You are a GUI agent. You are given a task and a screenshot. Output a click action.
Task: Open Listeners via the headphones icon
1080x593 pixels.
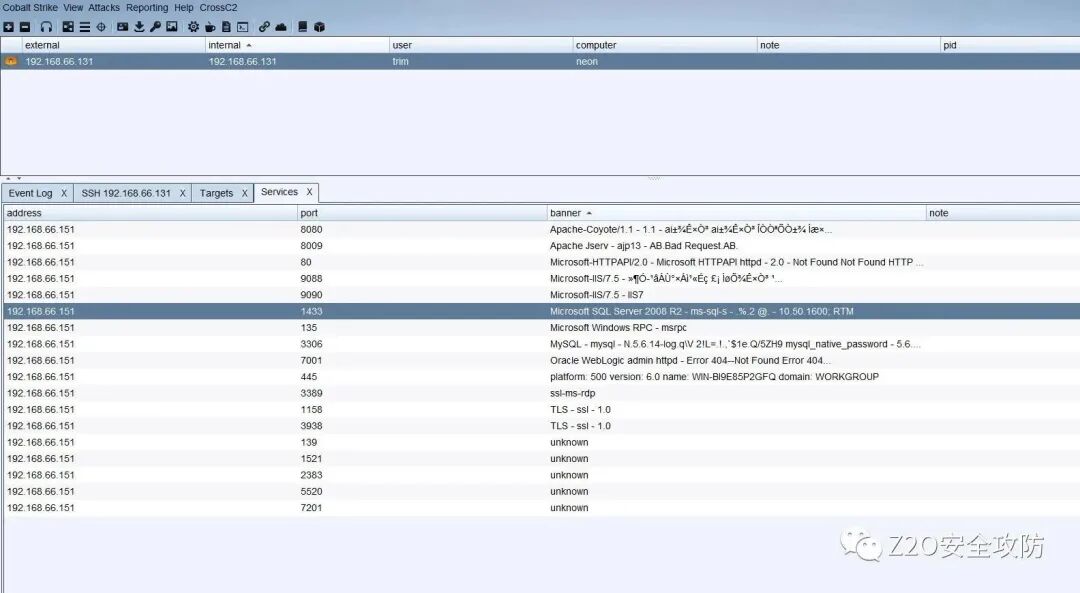coord(46,27)
